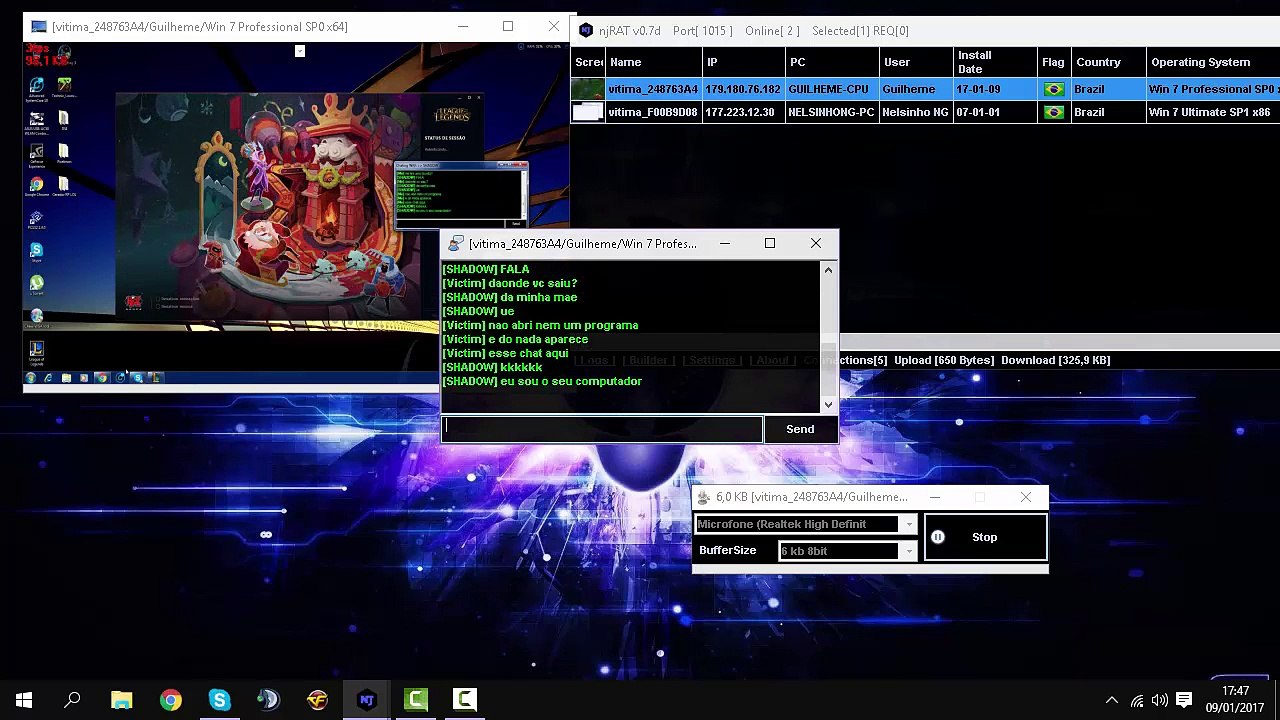Click Technic Launcher icon on remote desktop
The image size is (1280, 720).
pyautogui.click(x=64, y=87)
